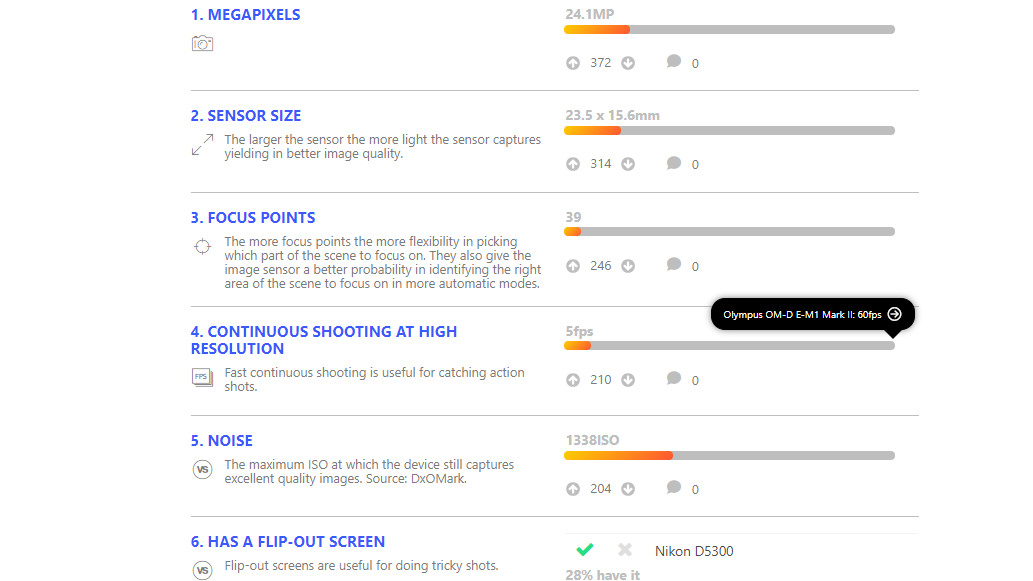Screen dimensions: 1033x581
Task: Downvote the Sensor Size spec
Action: pos(628,164)
